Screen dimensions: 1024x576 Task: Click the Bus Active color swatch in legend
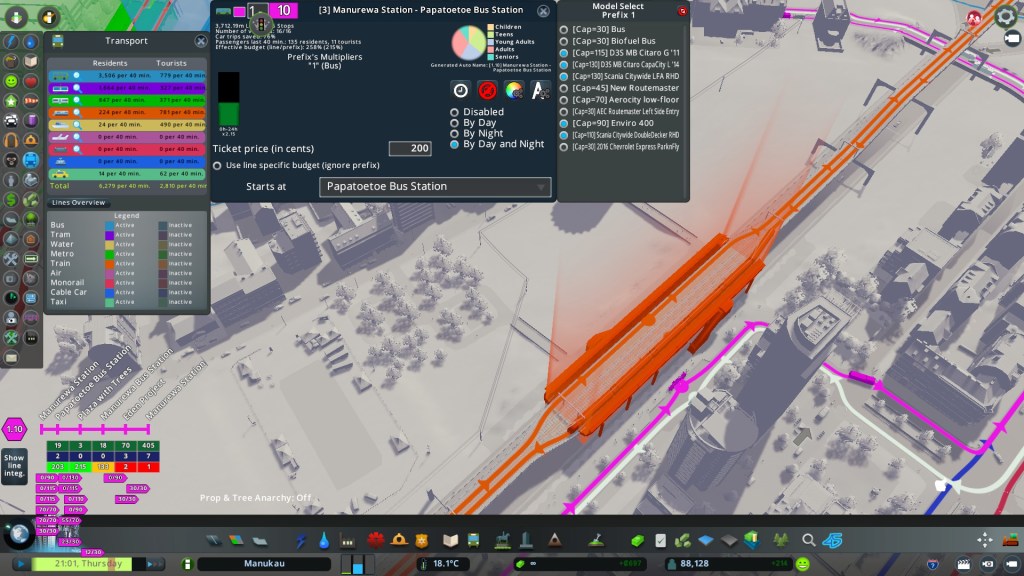pos(110,225)
